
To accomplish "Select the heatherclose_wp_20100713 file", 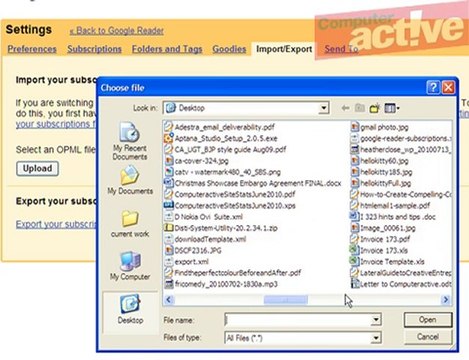I will click(x=401, y=149).
